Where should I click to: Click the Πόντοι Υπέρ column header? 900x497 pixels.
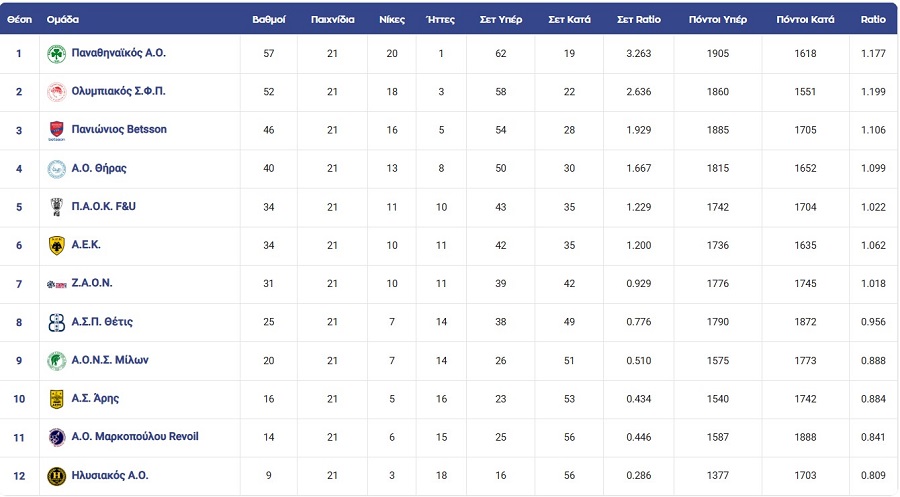pyautogui.click(x=718, y=19)
